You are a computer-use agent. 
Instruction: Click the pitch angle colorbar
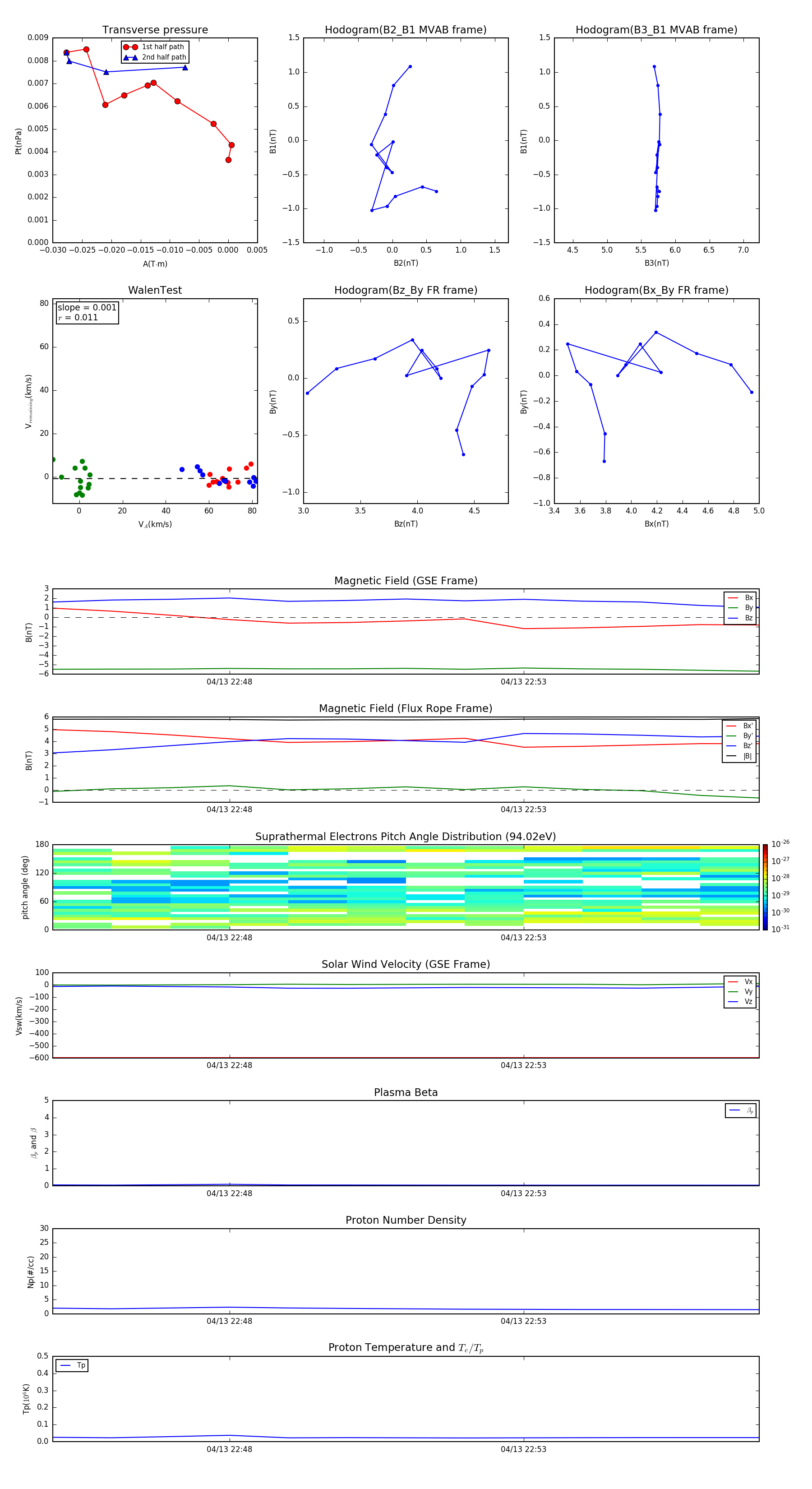765,887
